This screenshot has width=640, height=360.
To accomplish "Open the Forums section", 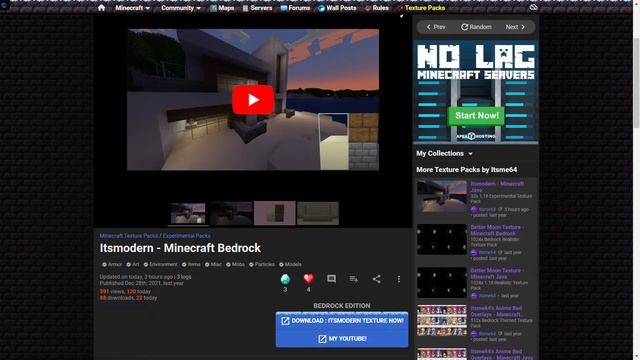I will coord(295,8).
